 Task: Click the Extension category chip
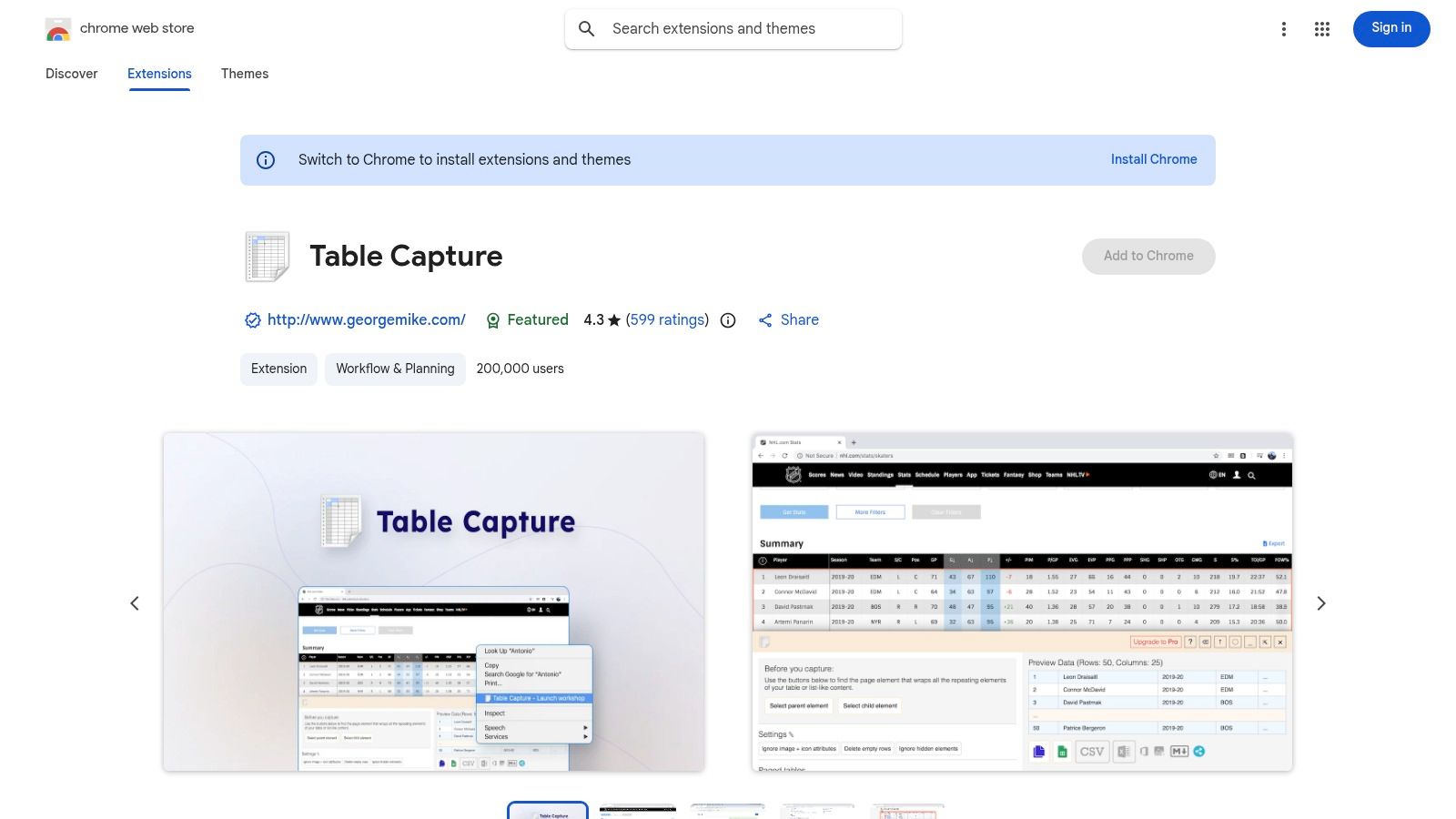pyautogui.click(x=278, y=369)
